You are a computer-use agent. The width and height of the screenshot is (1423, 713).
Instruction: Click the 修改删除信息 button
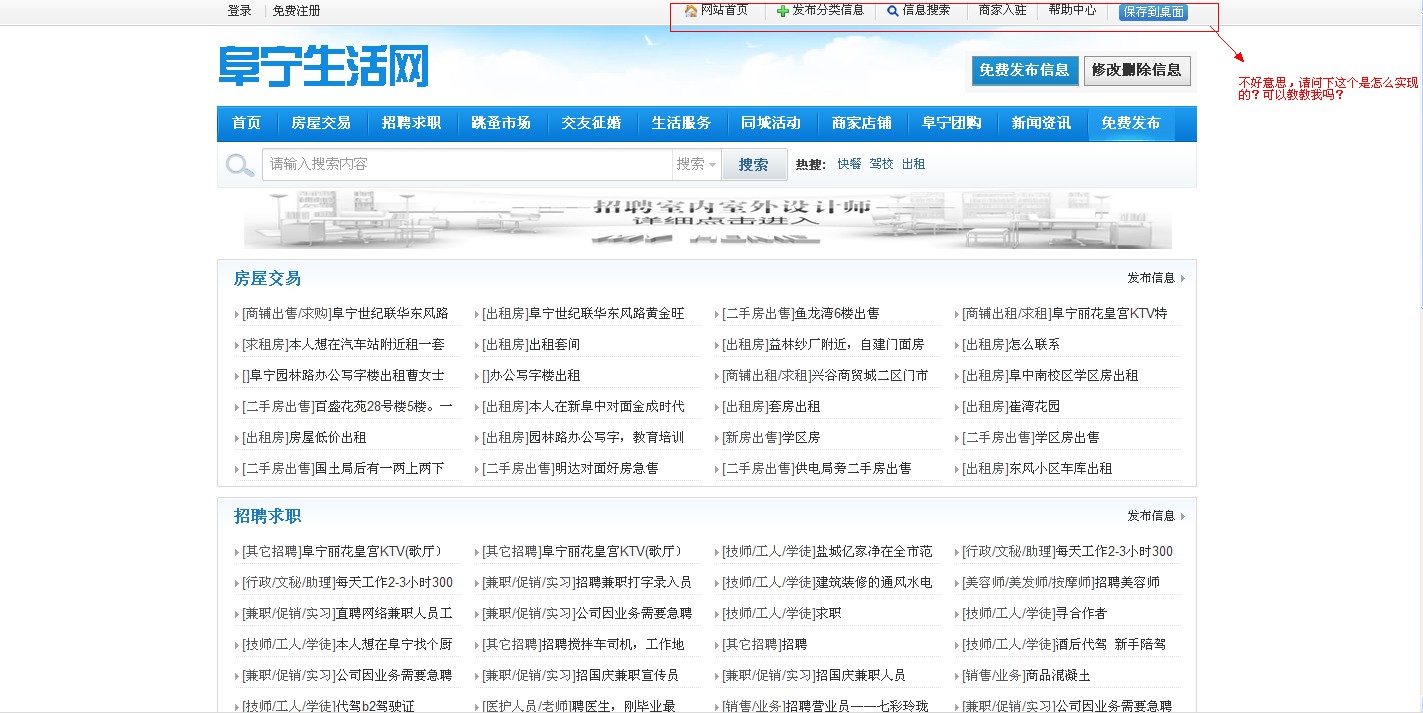pyautogui.click(x=1137, y=70)
